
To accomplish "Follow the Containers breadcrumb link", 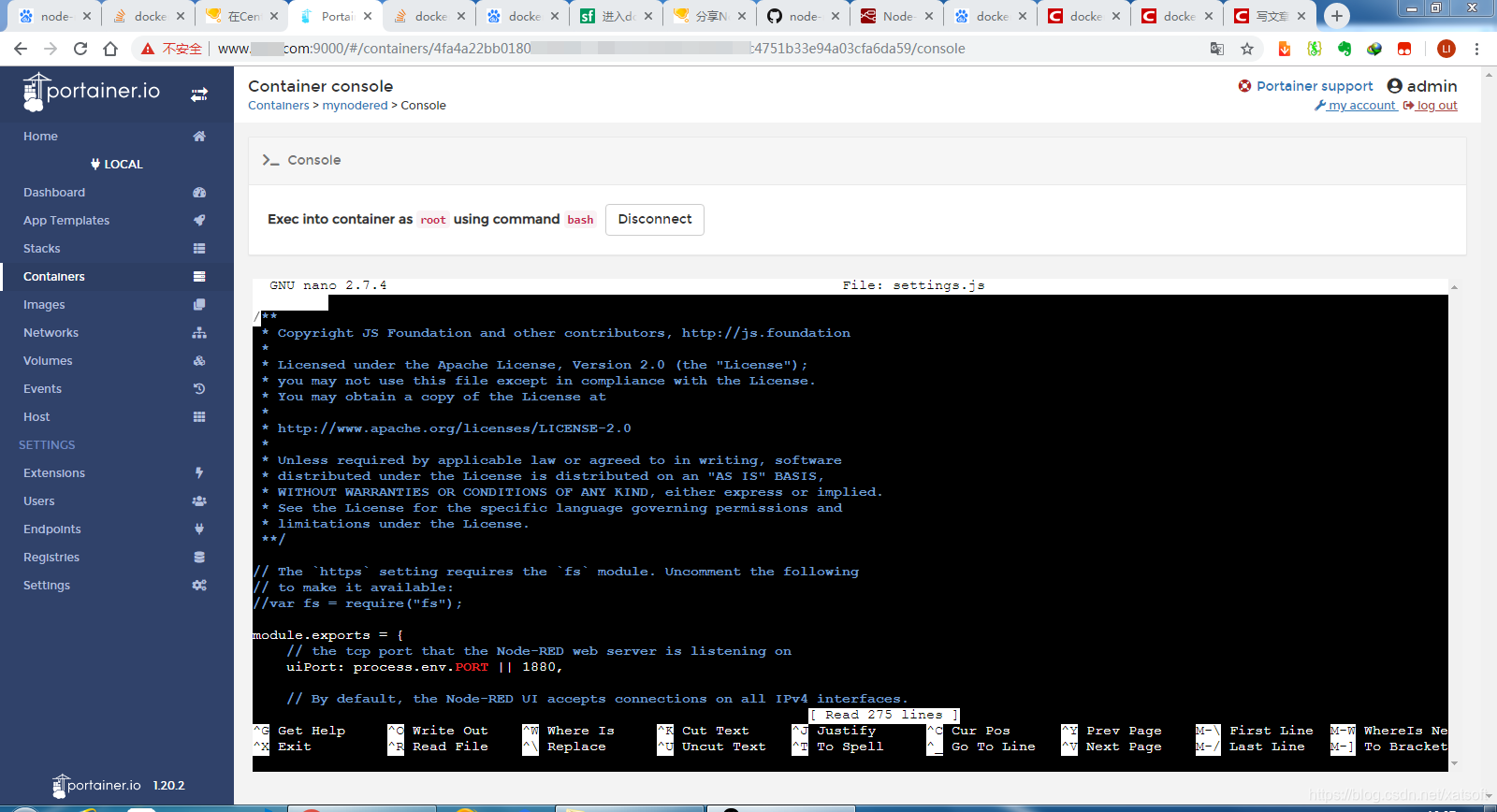I will click(278, 106).
